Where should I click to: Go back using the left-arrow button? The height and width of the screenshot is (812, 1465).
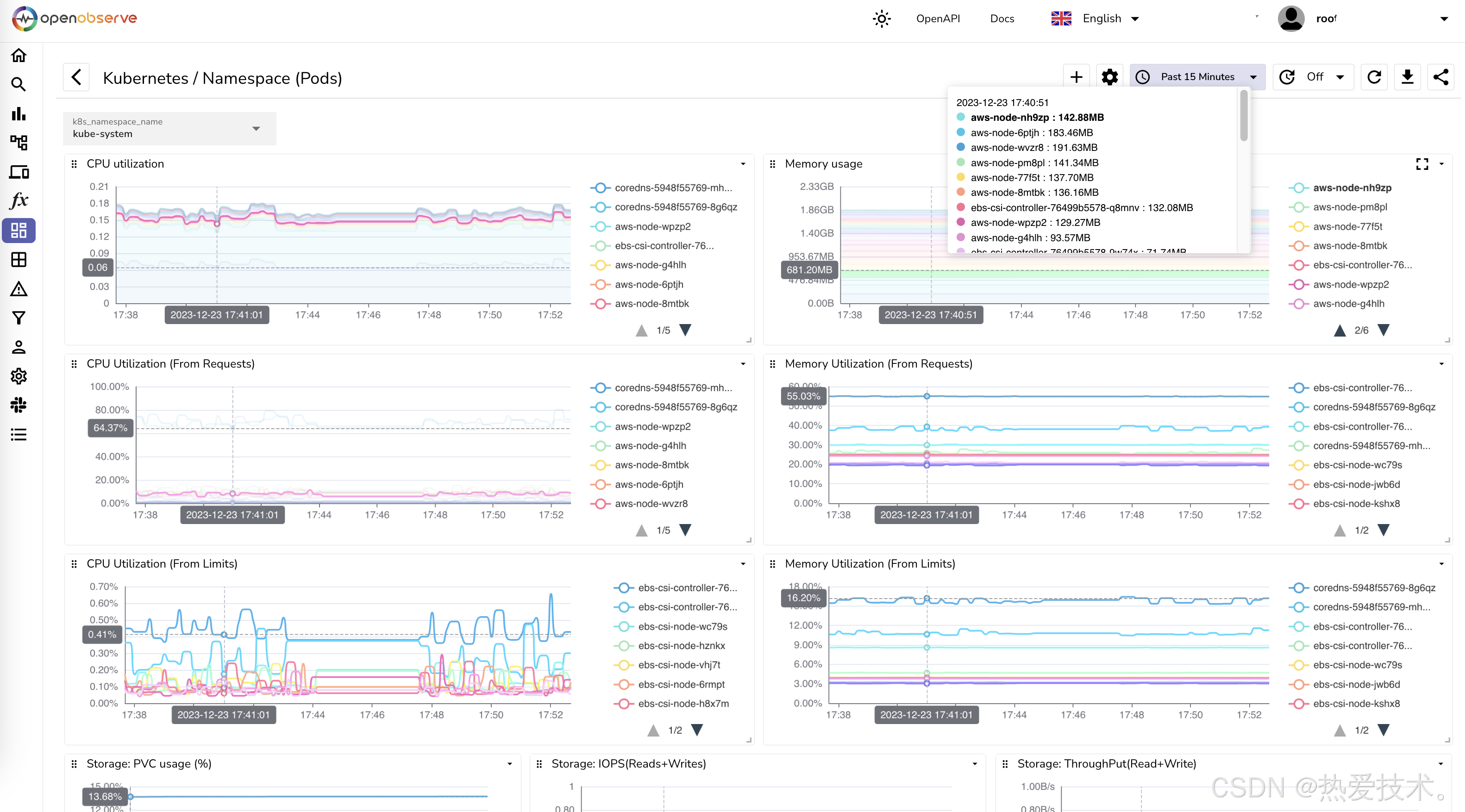(76, 77)
